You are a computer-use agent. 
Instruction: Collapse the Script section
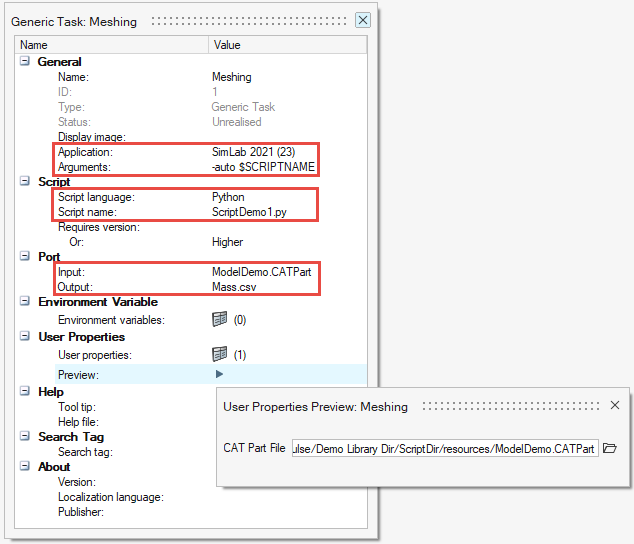25,182
